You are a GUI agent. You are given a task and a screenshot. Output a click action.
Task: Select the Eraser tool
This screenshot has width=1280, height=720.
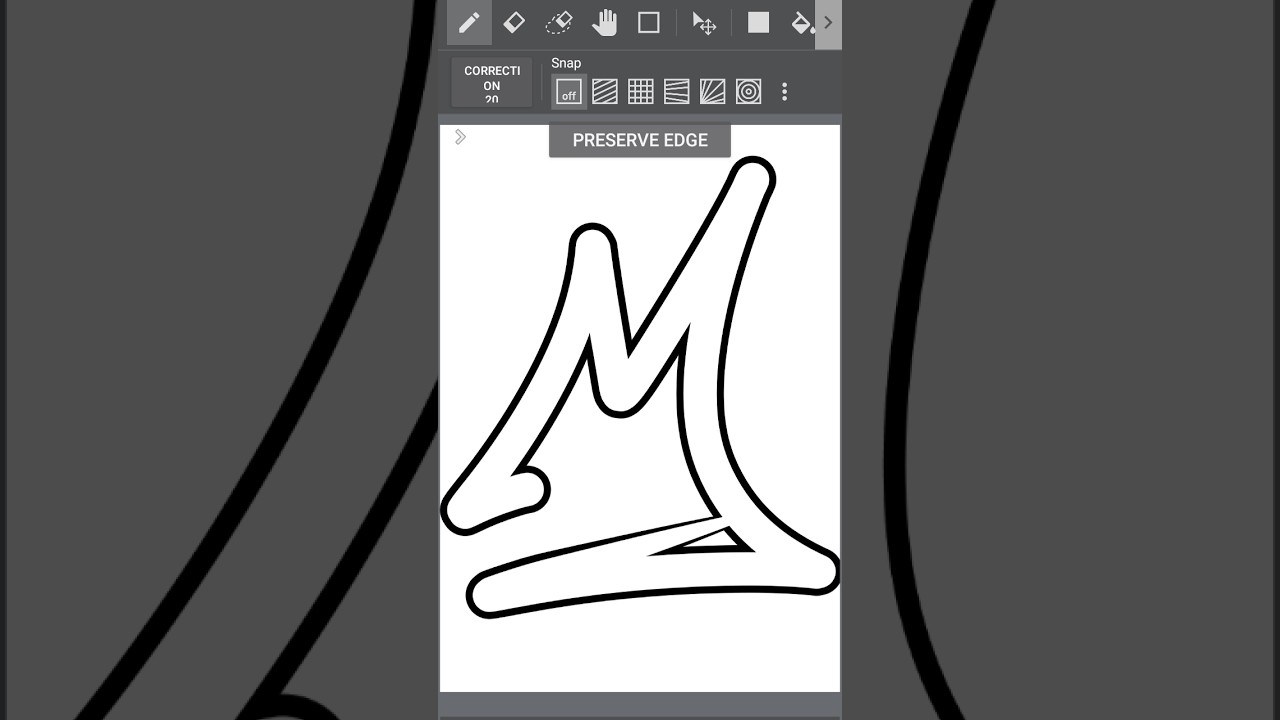tap(514, 22)
